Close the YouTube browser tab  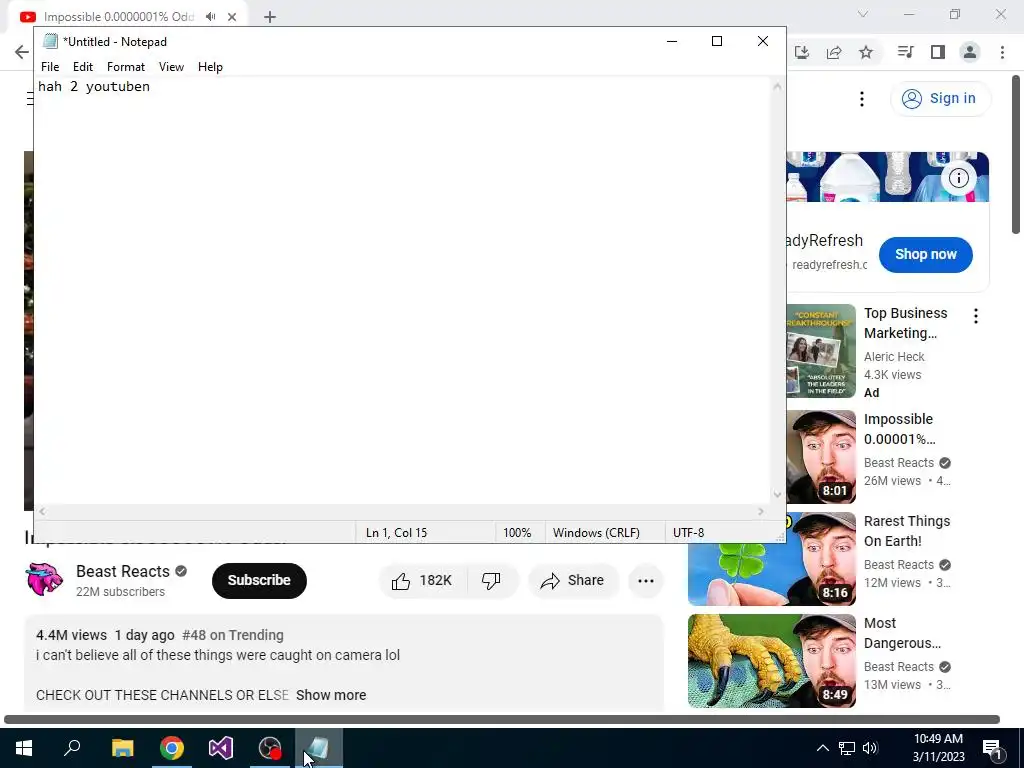pyautogui.click(x=232, y=17)
